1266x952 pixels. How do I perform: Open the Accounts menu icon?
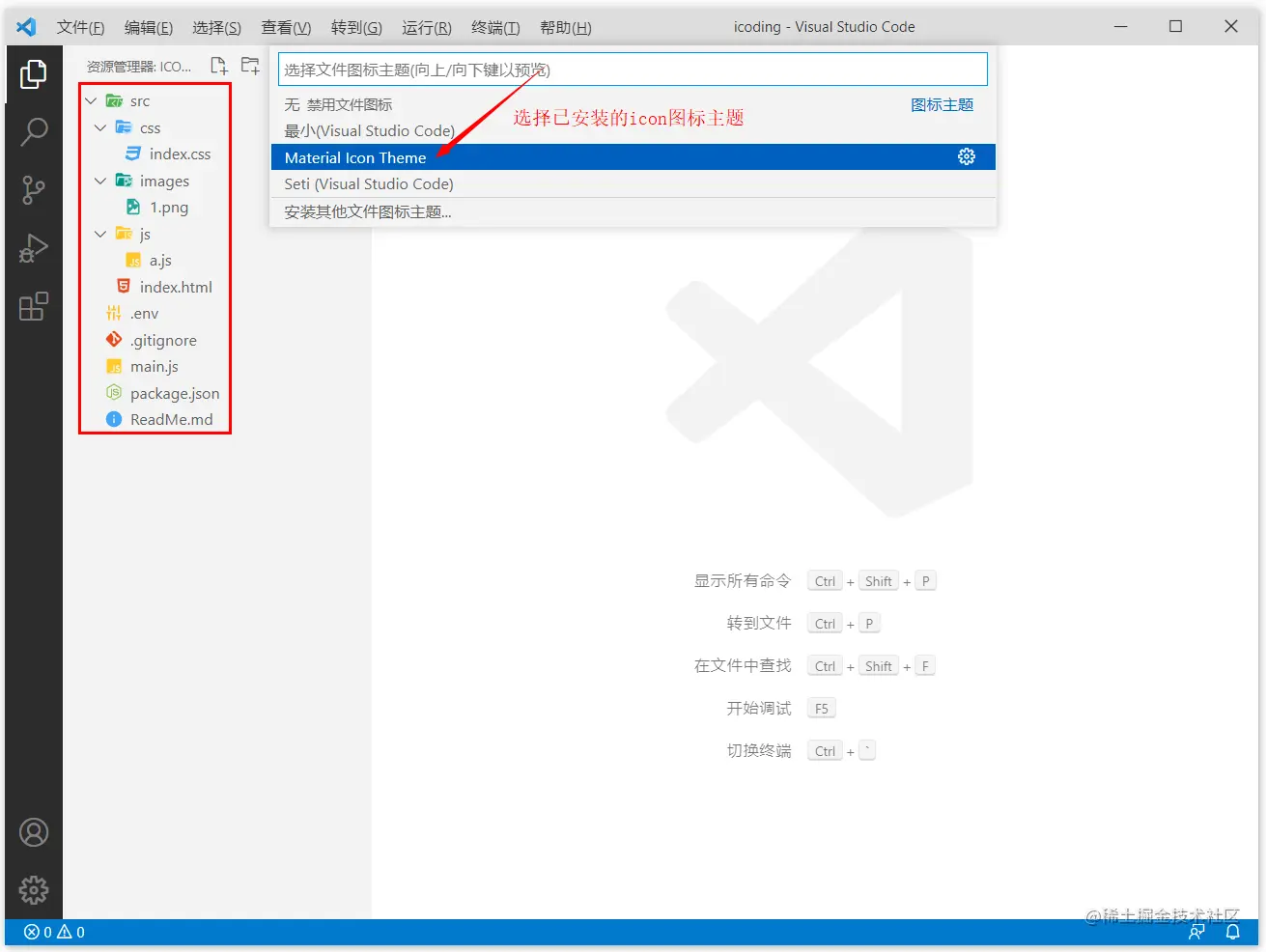tap(34, 832)
